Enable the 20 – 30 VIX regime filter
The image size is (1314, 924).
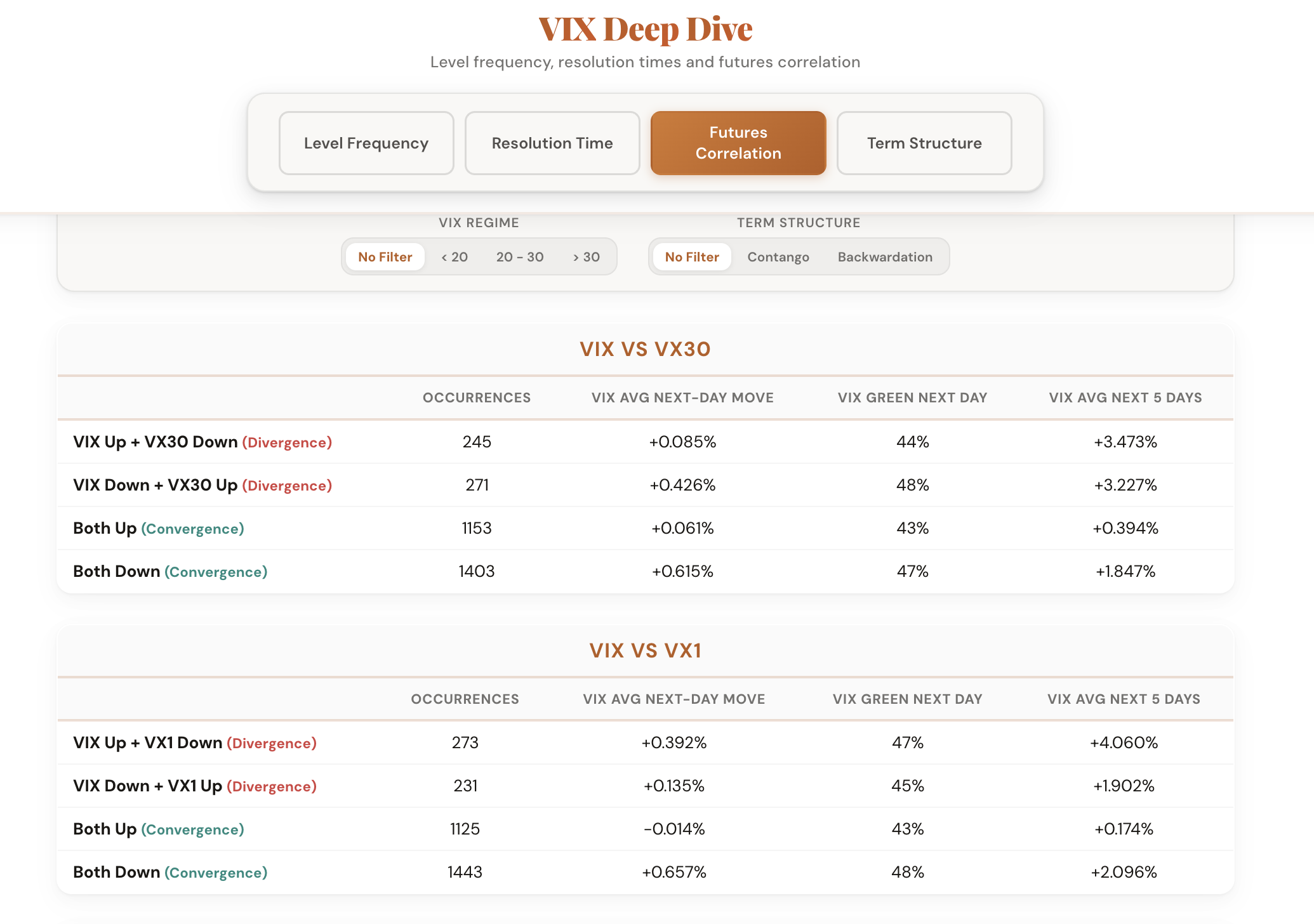tap(519, 256)
